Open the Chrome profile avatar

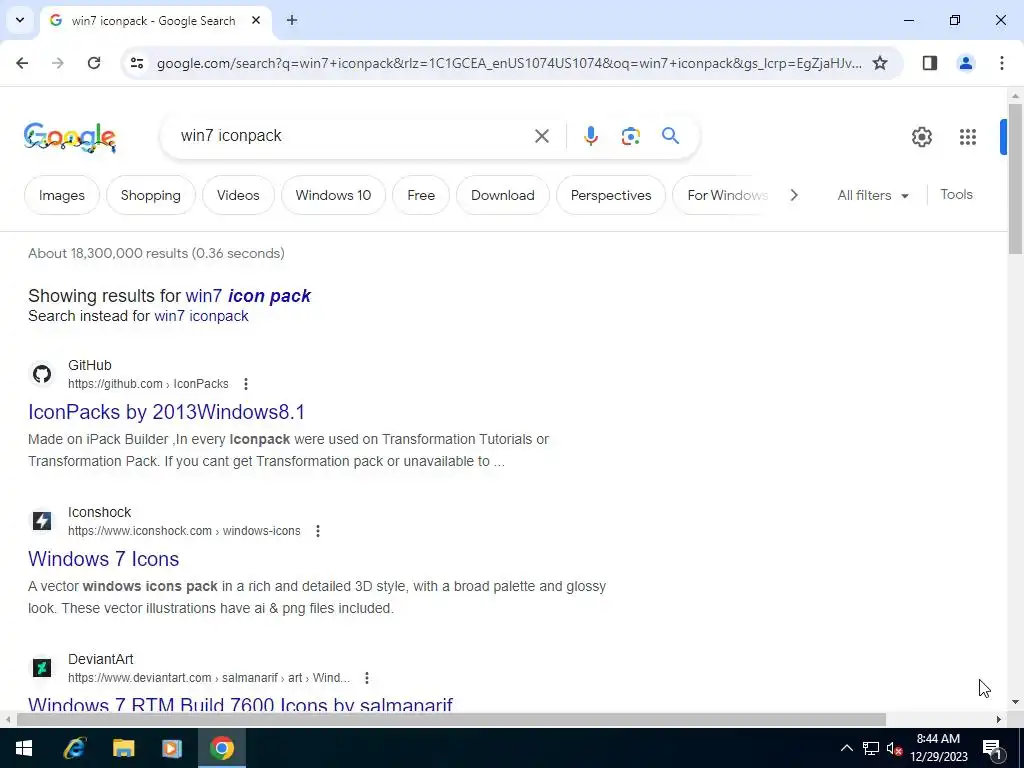(966, 63)
